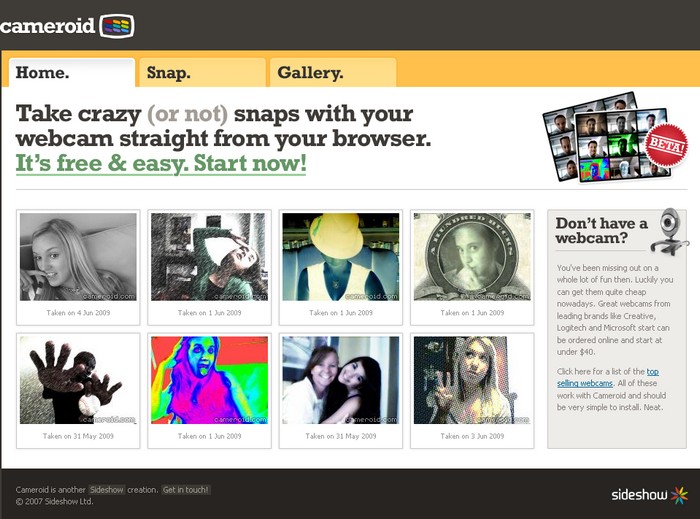Click the Cameroid logo in header
This screenshot has height=519, width=700.
tap(67, 26)
